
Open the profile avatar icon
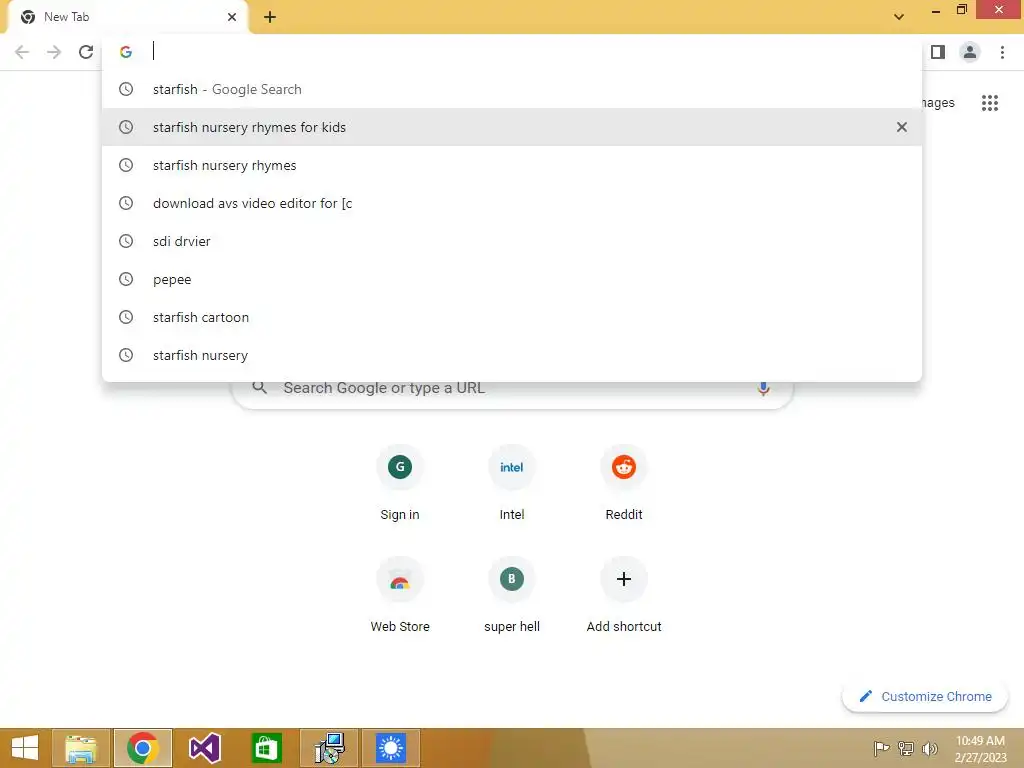[970, 52]
